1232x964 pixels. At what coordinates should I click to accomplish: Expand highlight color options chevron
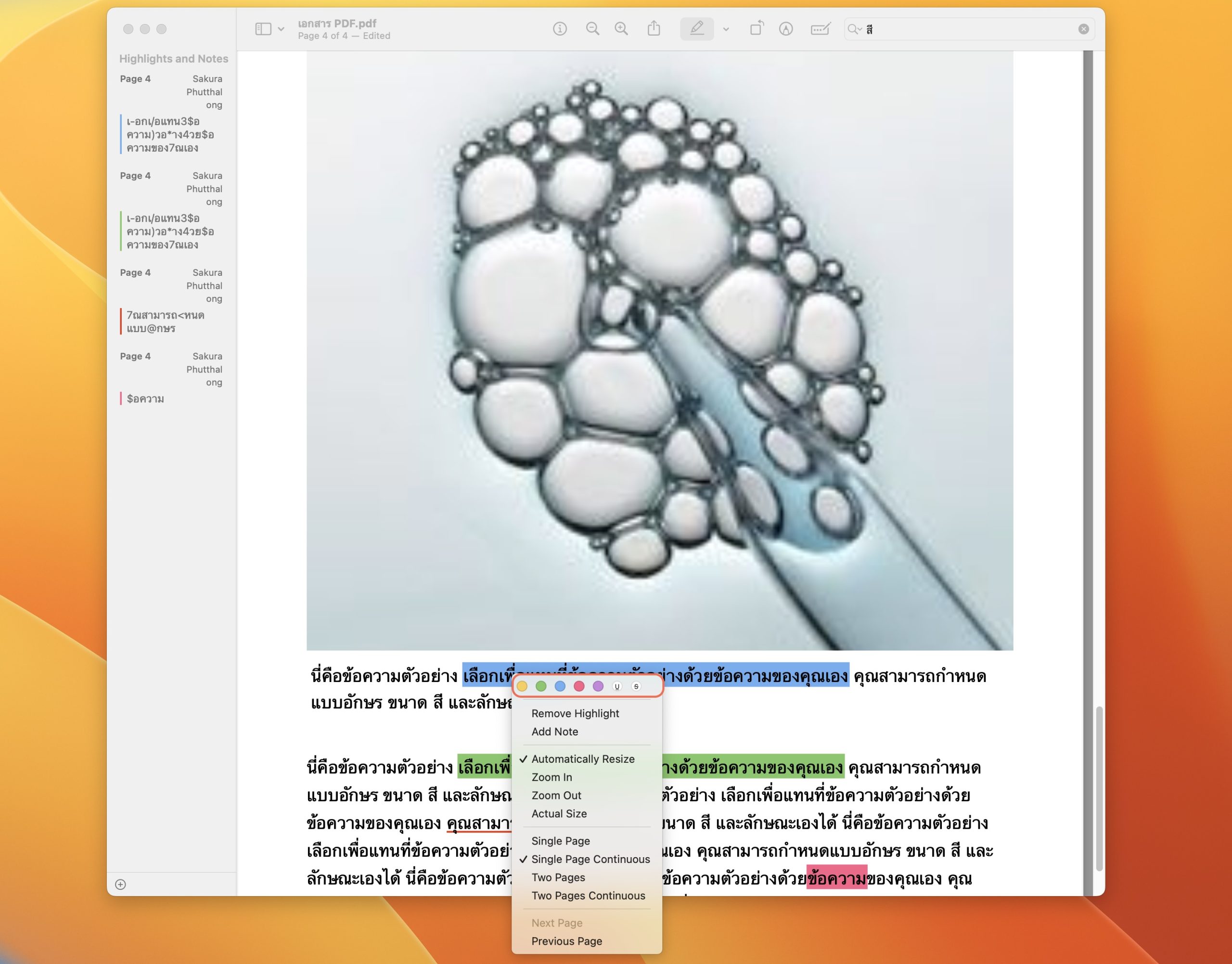coord(726,29)
